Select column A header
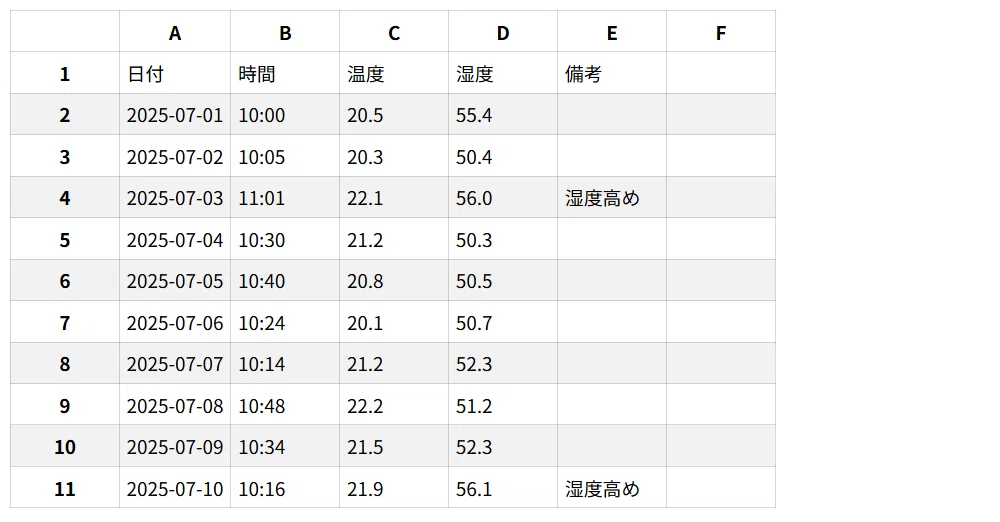The image size is (1000, 522). coord(175,31)
